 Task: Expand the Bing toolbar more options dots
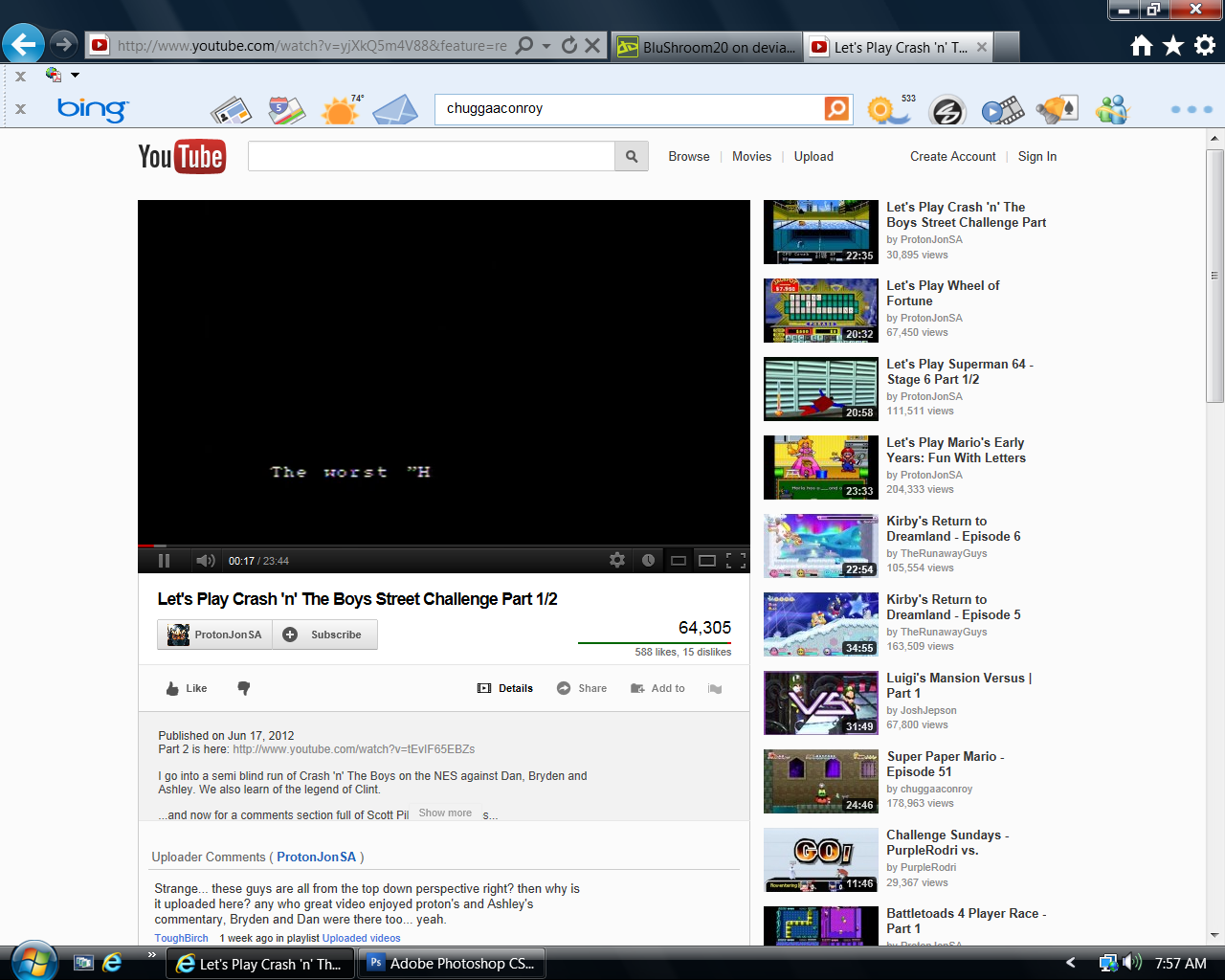(x=1192, y=109)
